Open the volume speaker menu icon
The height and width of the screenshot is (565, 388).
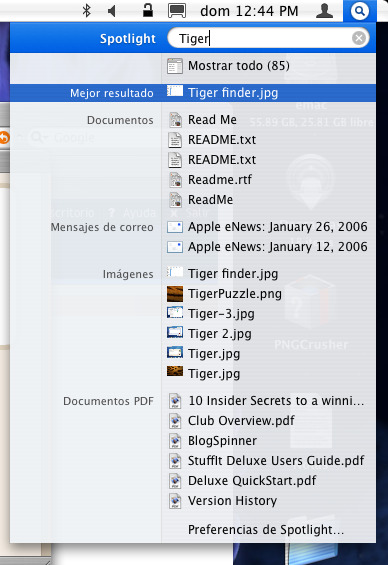coord(112,11)
